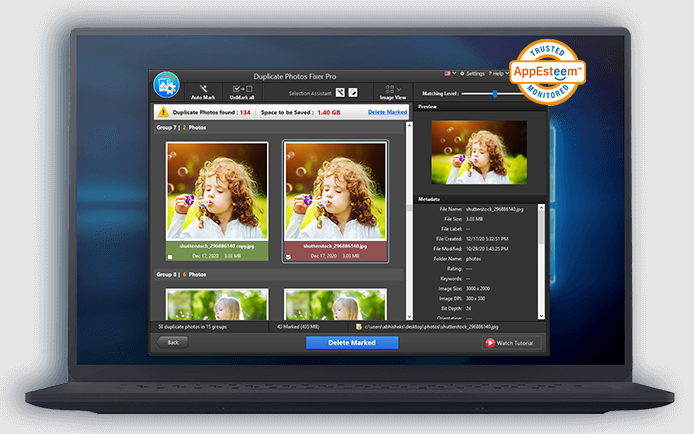The width and height of the screenshot is (694, 434).
Task: Click the File Name value in Metadata
Action: [494, 209]
